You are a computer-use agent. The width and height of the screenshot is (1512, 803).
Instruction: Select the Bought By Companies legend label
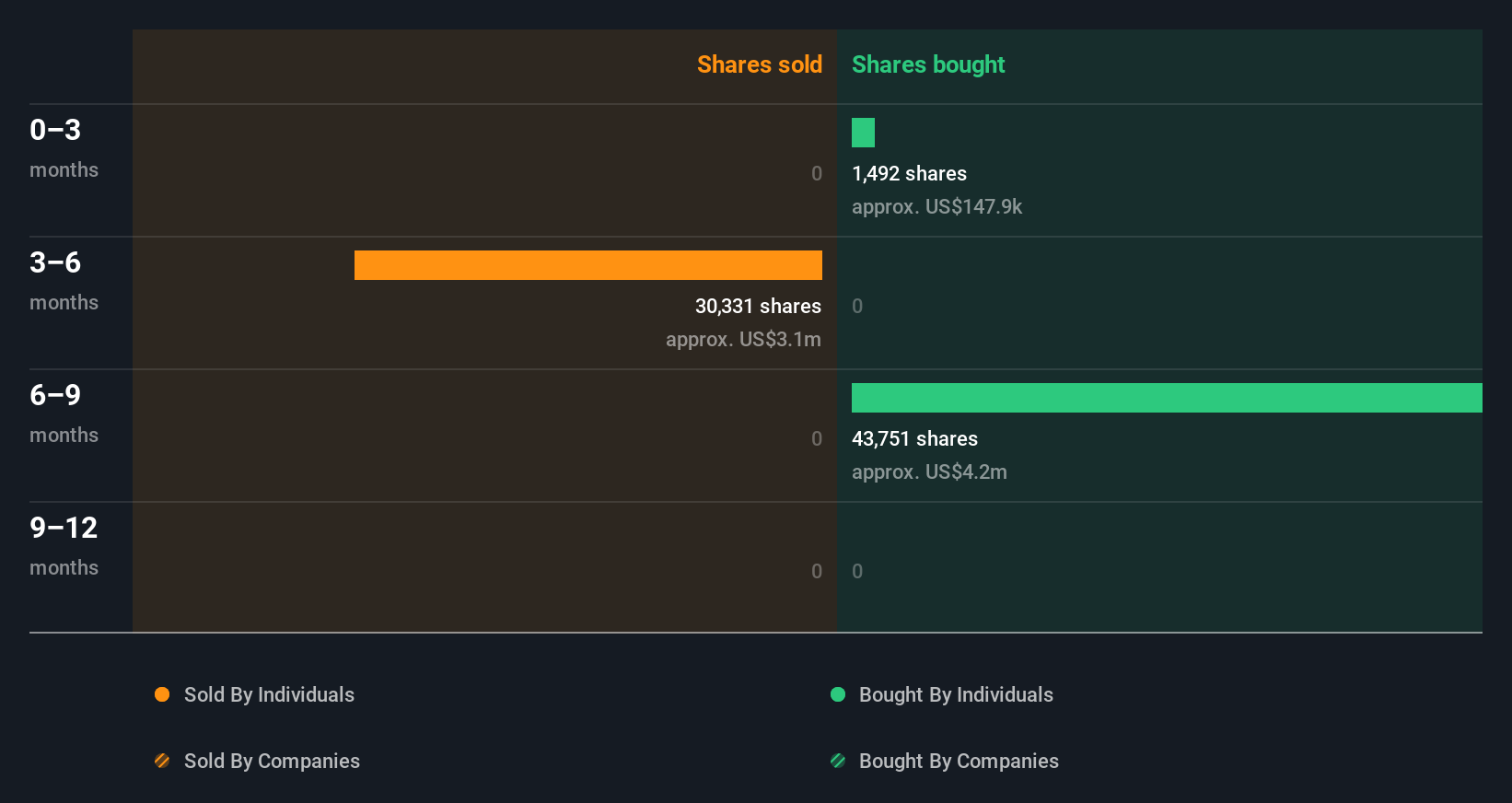coord(959,761)
